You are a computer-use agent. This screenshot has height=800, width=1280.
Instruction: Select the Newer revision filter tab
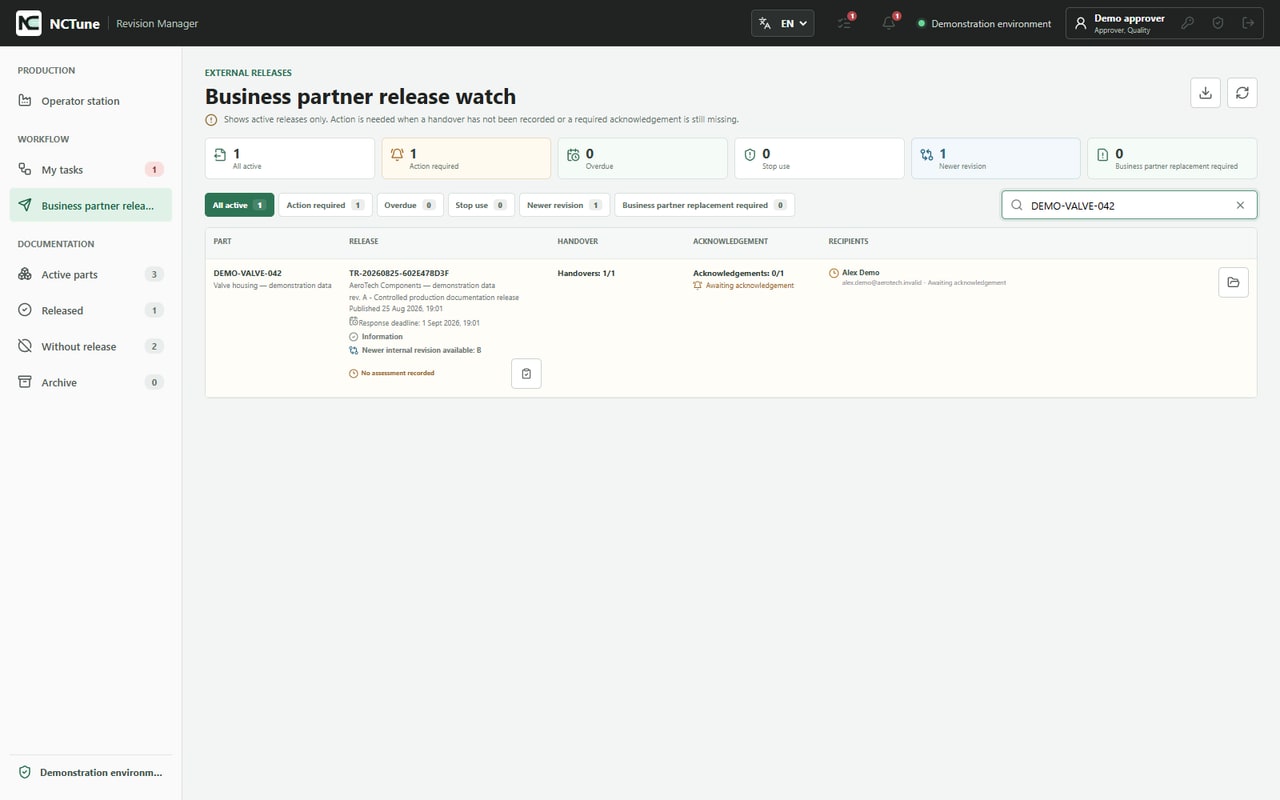[564, 205]
